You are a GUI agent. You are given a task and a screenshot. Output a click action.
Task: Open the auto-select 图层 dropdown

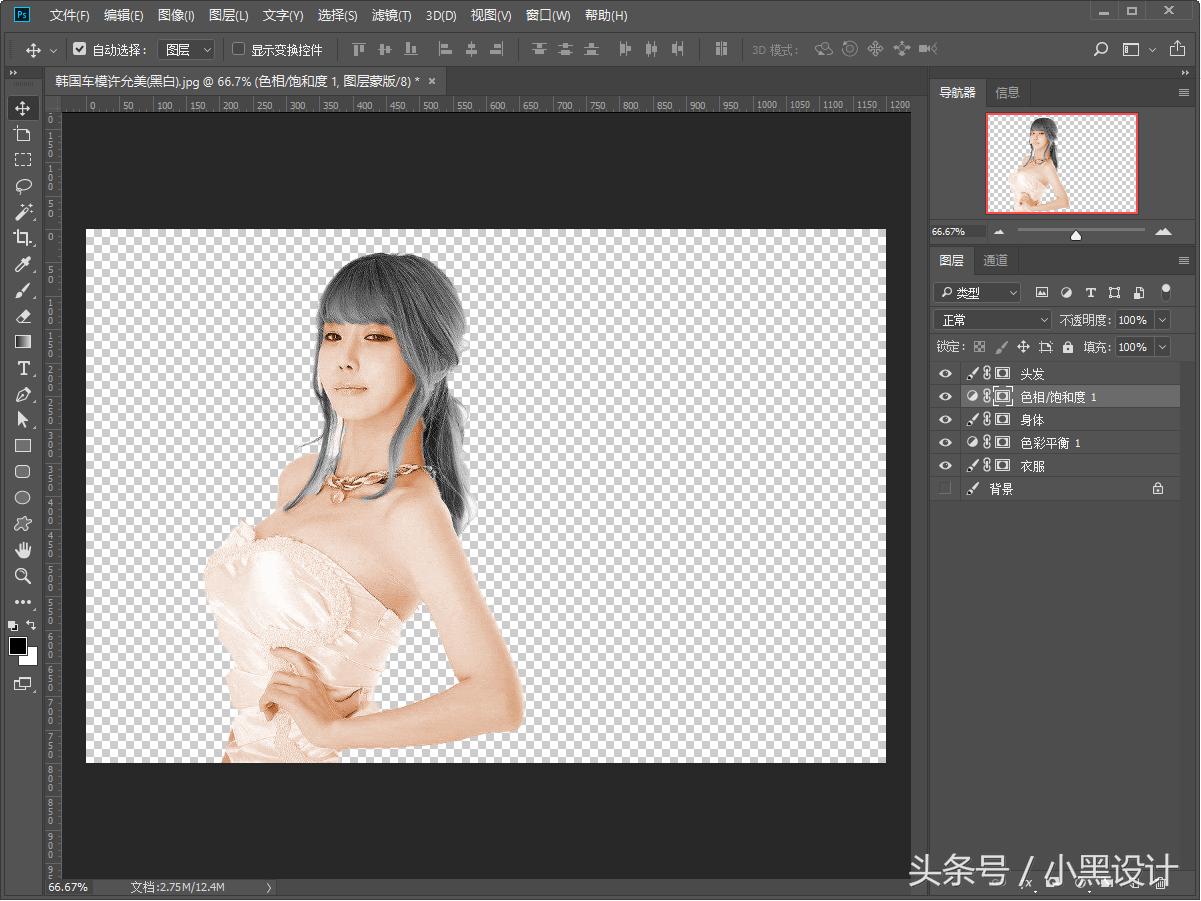[188, 49]
